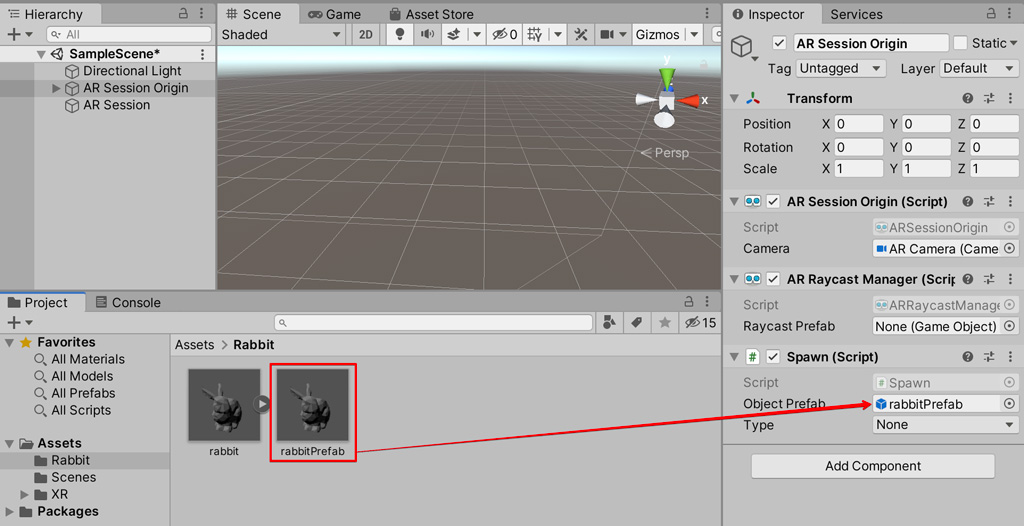Image resolution: width=1024 pixels, height=526 pixels.
Task: Open the GameObject icon picker cube
Action: [x=742, y=46]
